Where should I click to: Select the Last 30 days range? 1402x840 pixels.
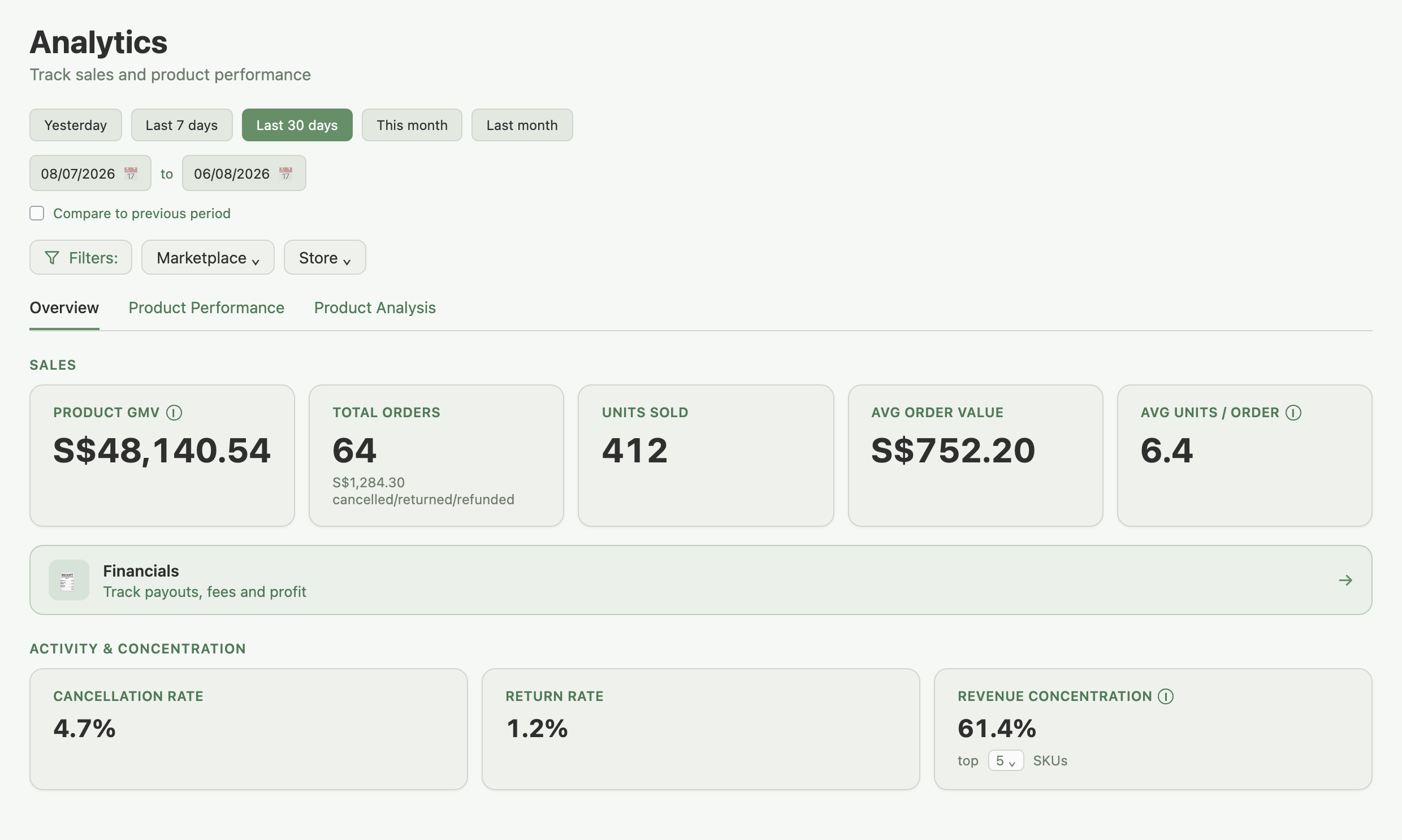(x=297, y=125)
